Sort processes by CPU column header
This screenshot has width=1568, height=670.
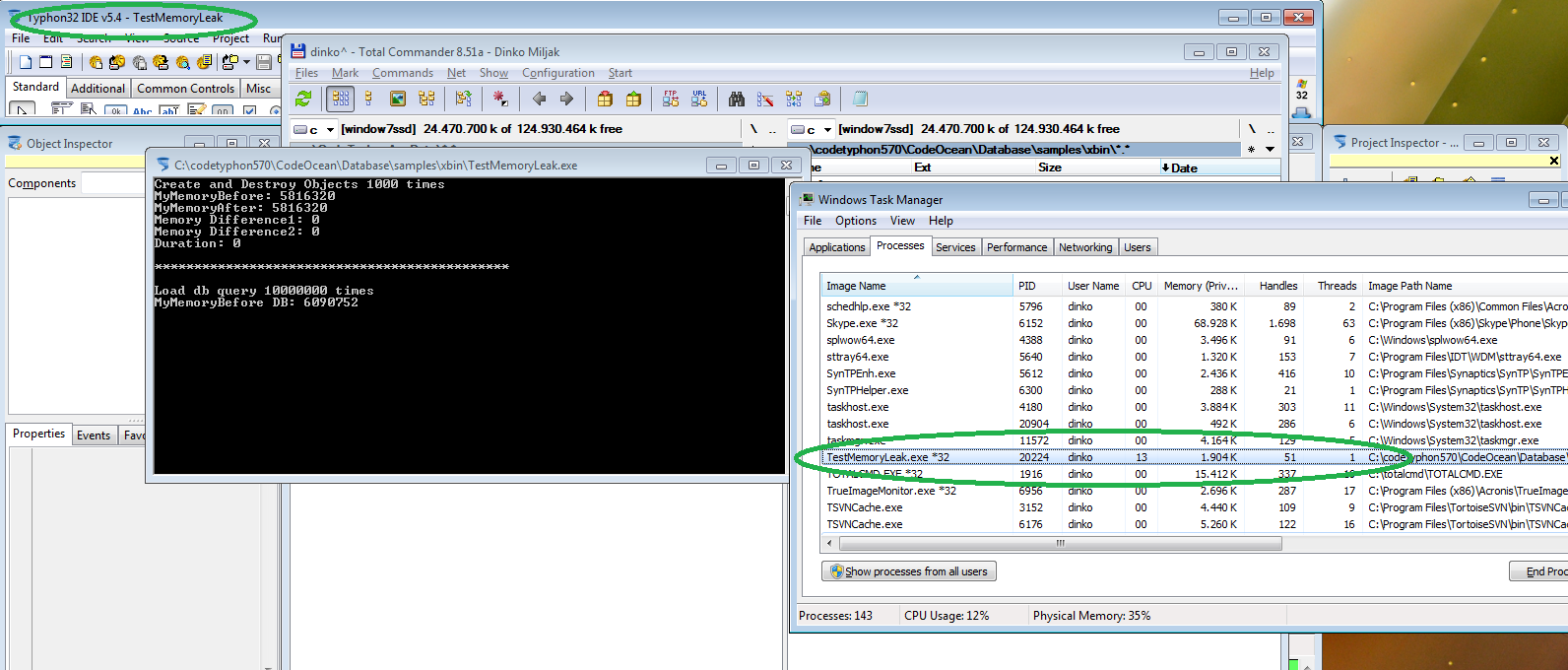pos(1142,286)
